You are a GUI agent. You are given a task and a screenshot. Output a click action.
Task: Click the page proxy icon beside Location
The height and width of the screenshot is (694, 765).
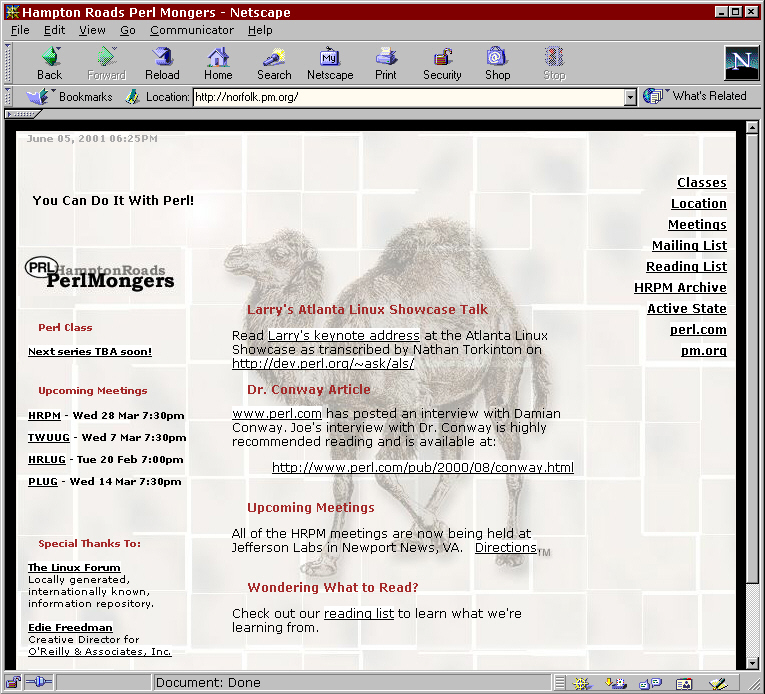(x=132, y=97)
